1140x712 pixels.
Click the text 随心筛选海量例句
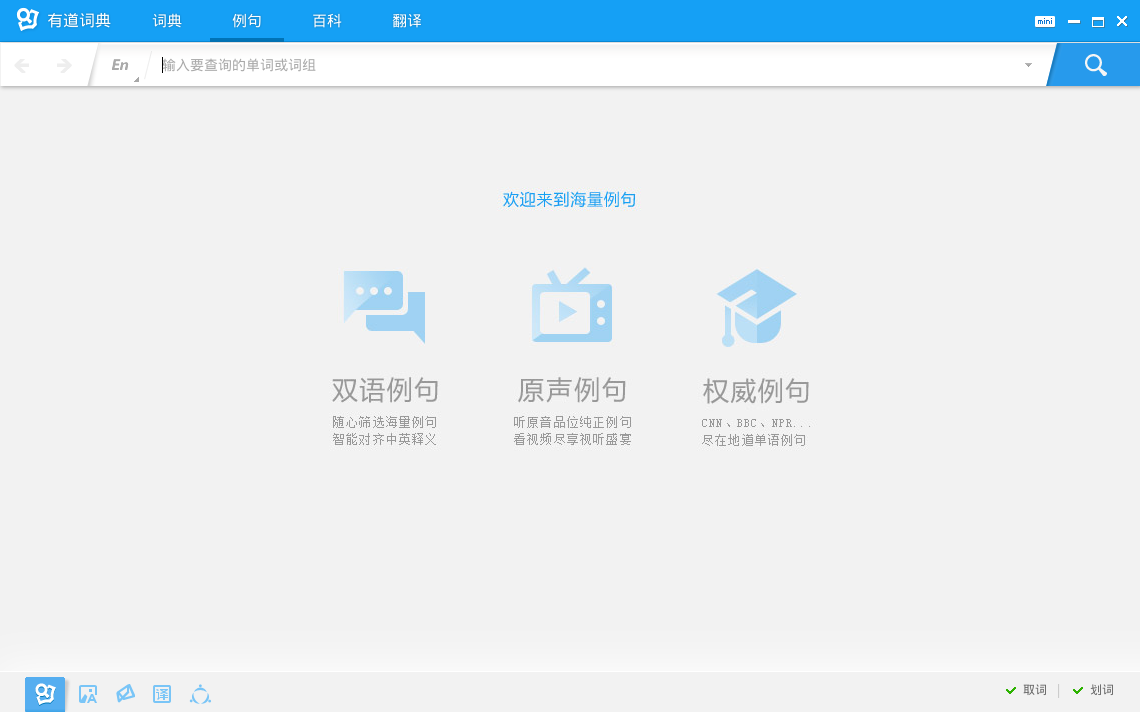[x=385, y=422]
